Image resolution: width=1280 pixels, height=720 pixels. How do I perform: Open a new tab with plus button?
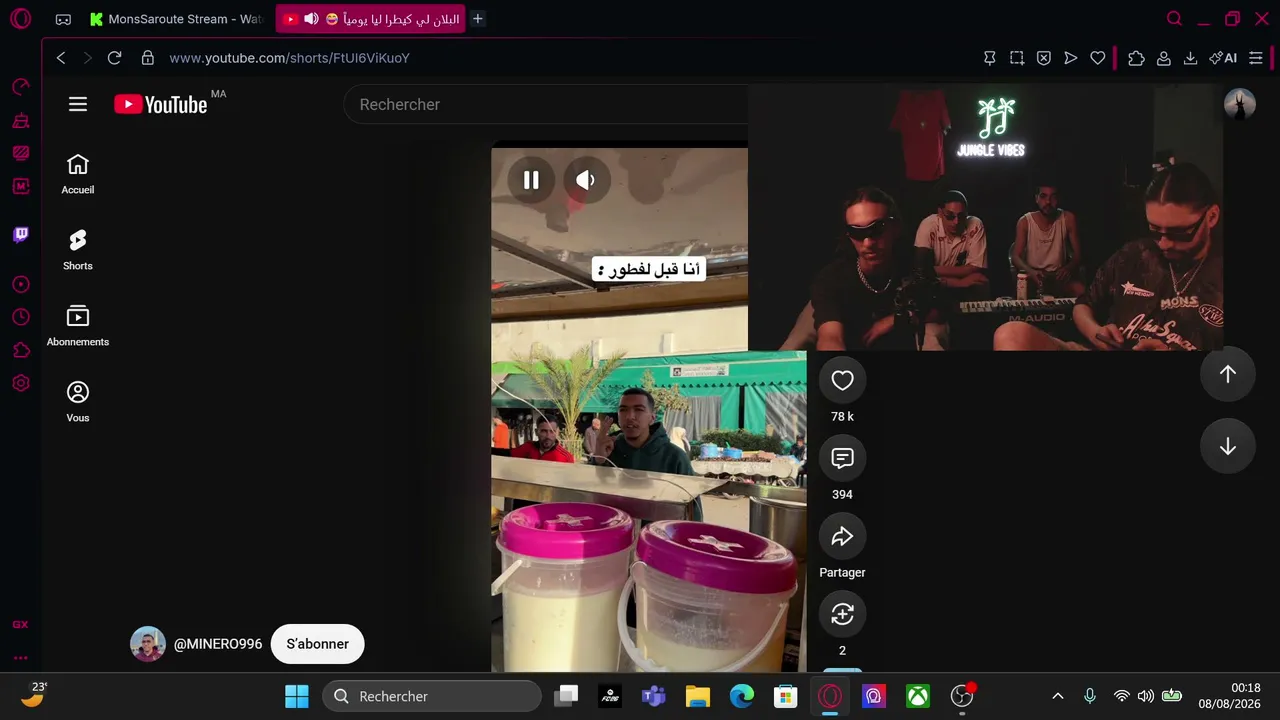pyautogui.click(x=478, y=19)
